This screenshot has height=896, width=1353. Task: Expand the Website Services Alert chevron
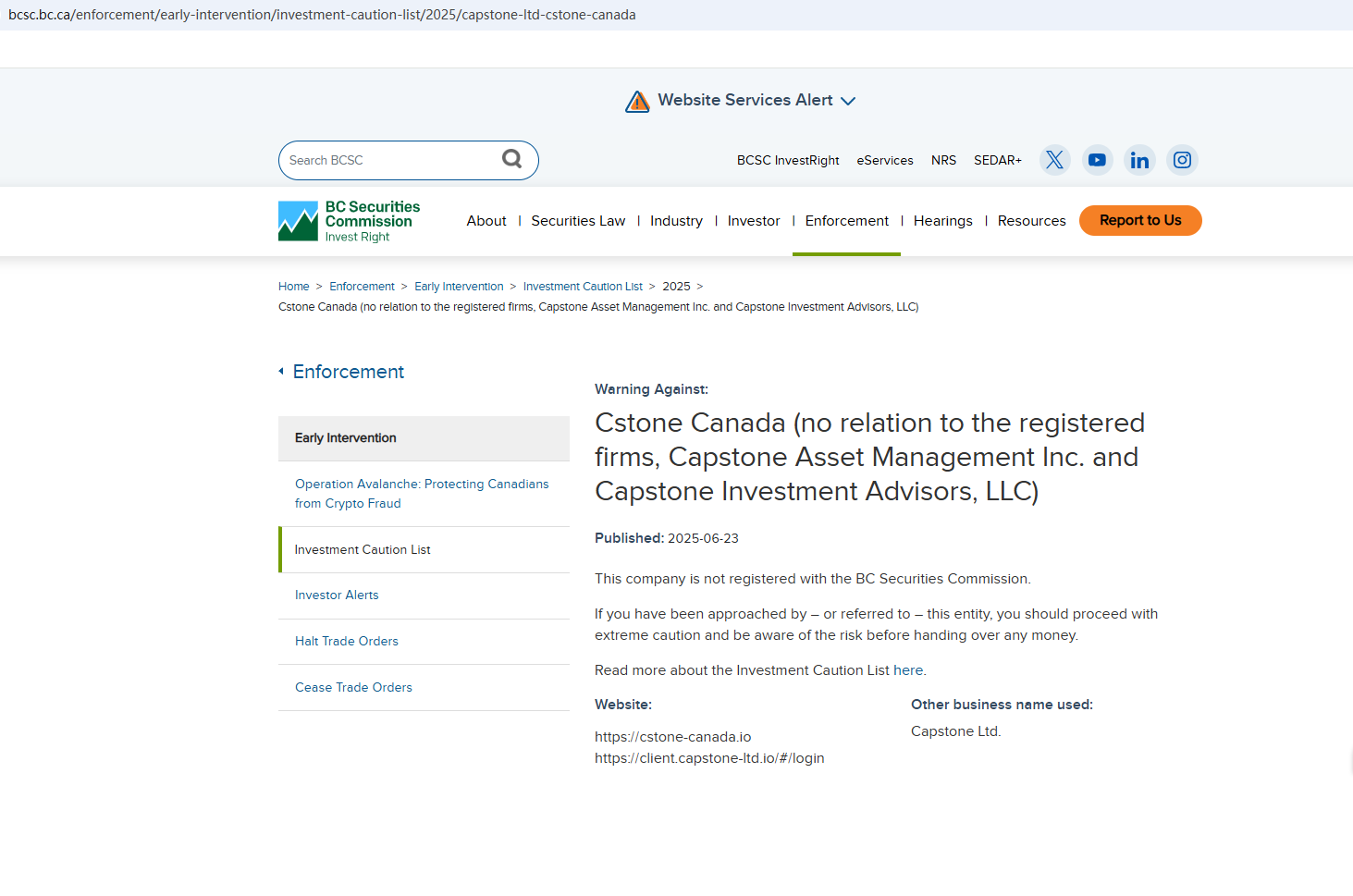pos(848,101)
